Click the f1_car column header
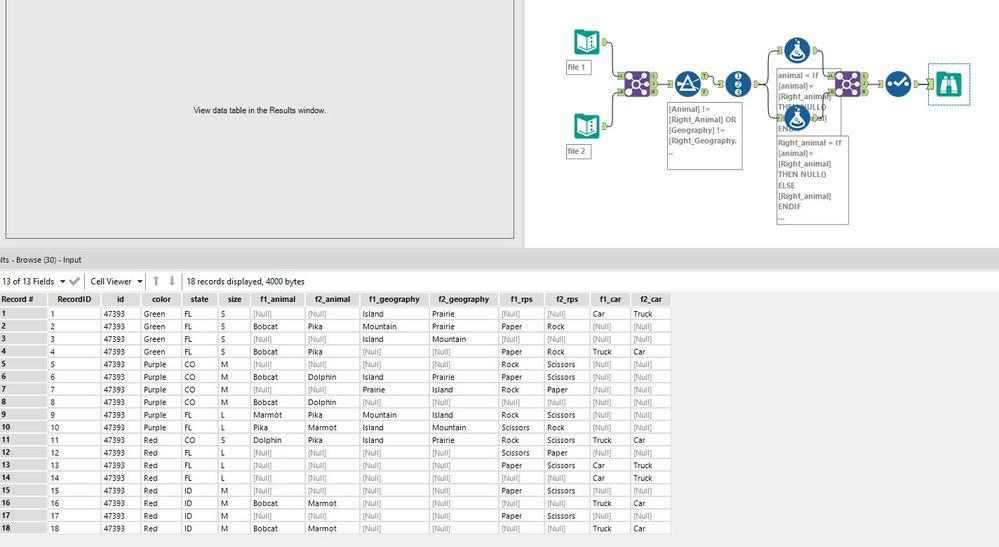Screen dimensions: 999x547 click(x=610, y=299)
